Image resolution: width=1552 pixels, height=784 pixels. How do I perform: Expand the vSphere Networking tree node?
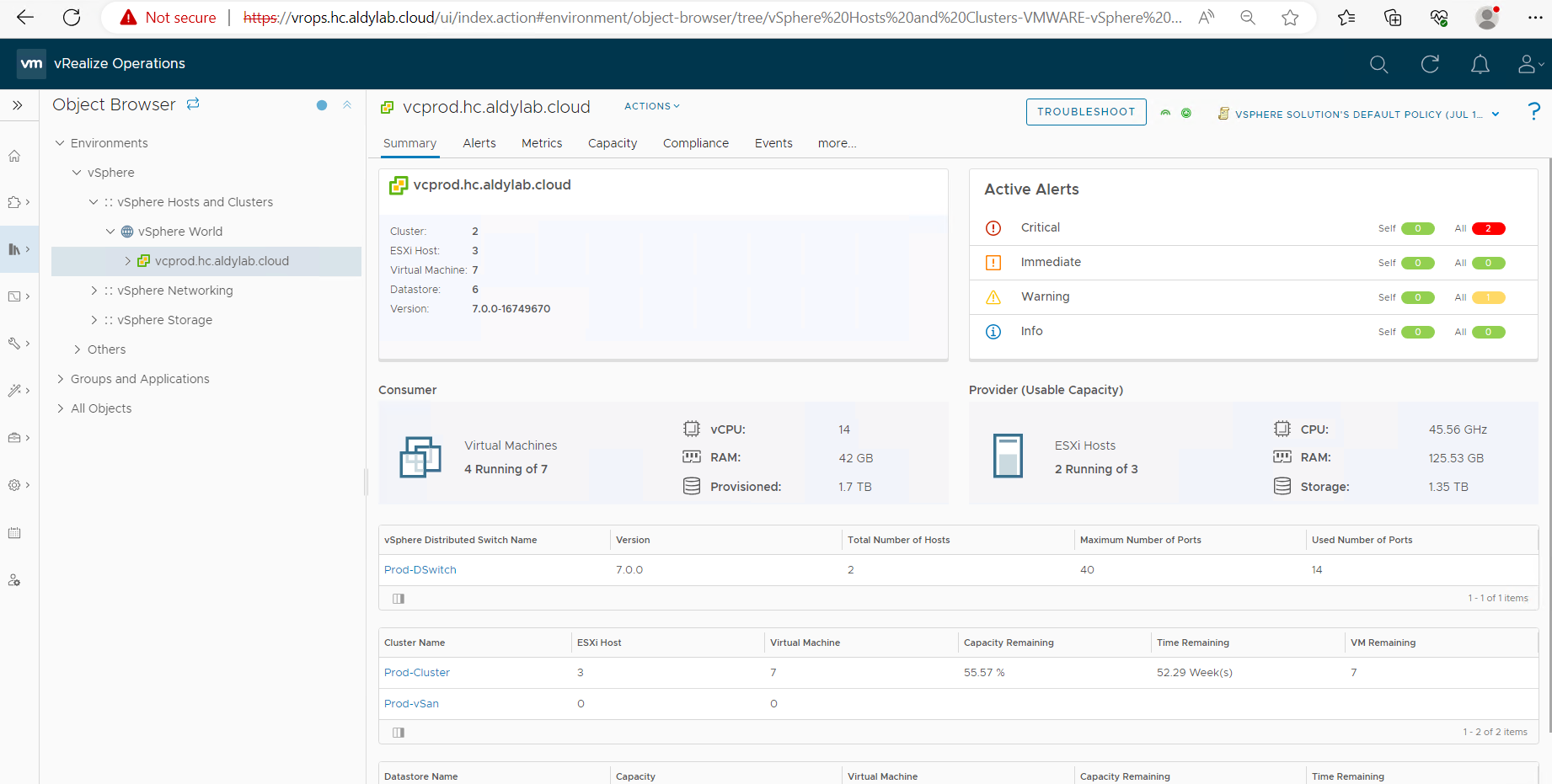[x=94, y=291]
